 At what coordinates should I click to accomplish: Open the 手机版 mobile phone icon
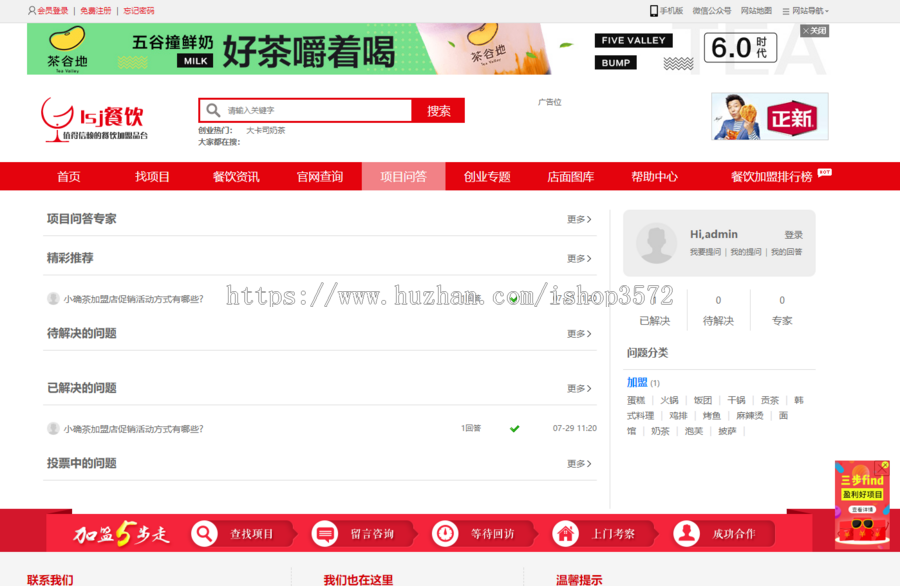pos(655,9)
